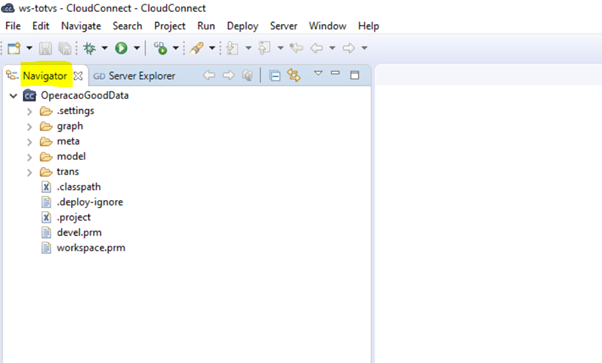The height and width of the screenshot is (363, 602).
Task: Click the Last Edit Location icon
Action: click(x=296, y=48)
